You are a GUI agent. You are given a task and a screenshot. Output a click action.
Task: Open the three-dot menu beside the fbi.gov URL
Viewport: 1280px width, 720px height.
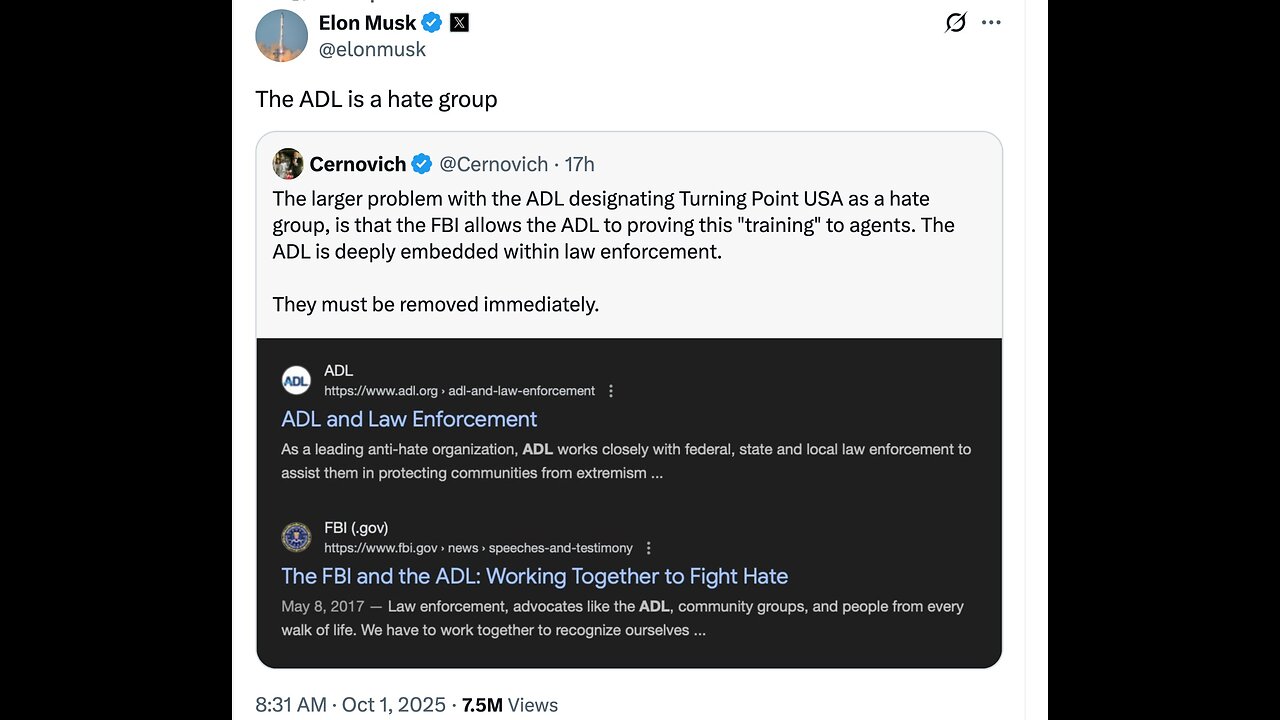click(649, 548)
